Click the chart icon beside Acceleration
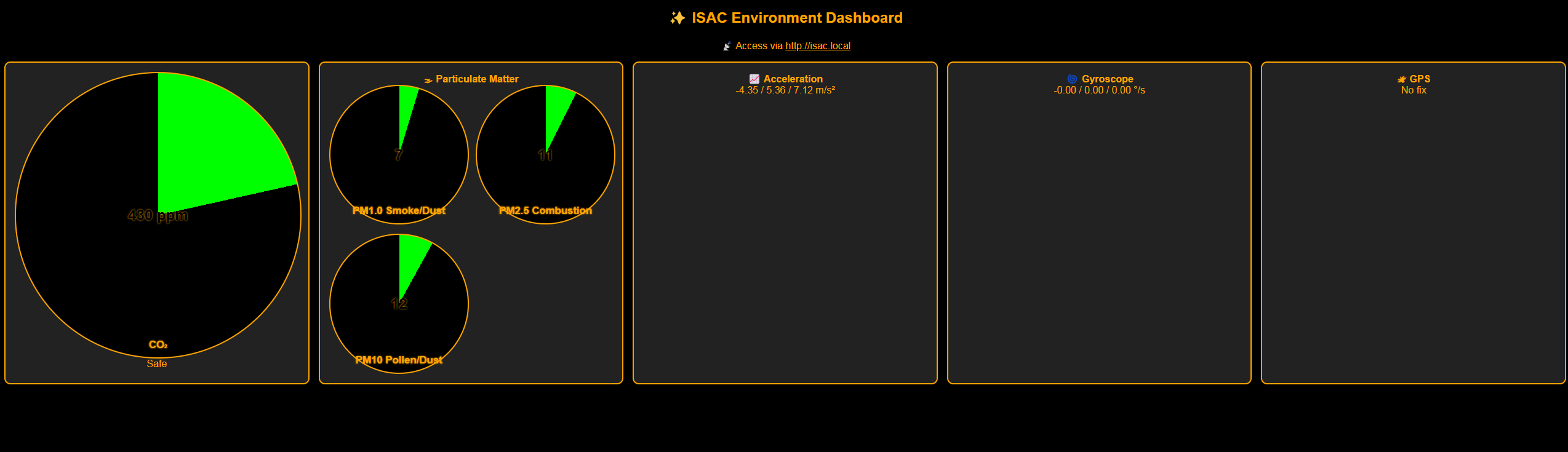This screenshot has height=452, width=1568. pyautogui.click(x=754, y=79)
